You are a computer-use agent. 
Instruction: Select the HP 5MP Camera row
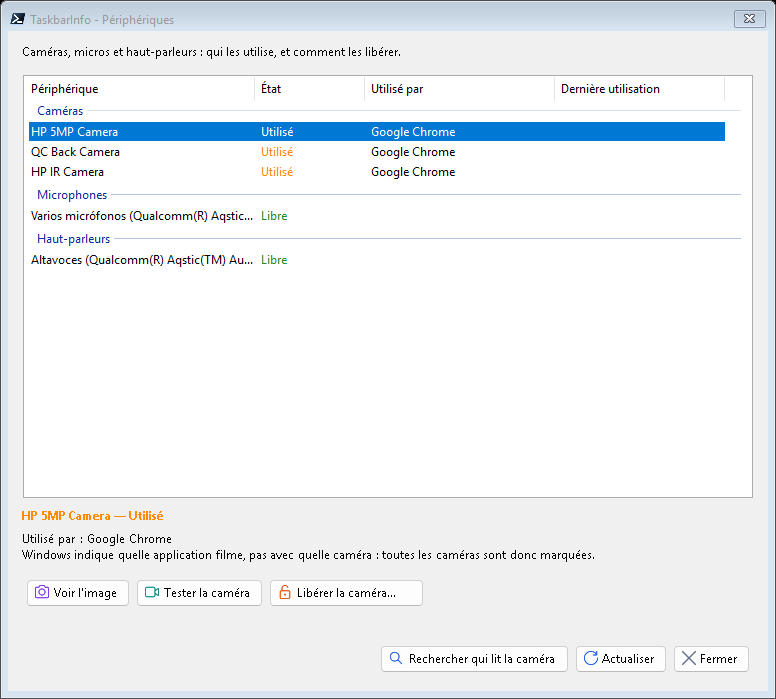pos(377,132)
